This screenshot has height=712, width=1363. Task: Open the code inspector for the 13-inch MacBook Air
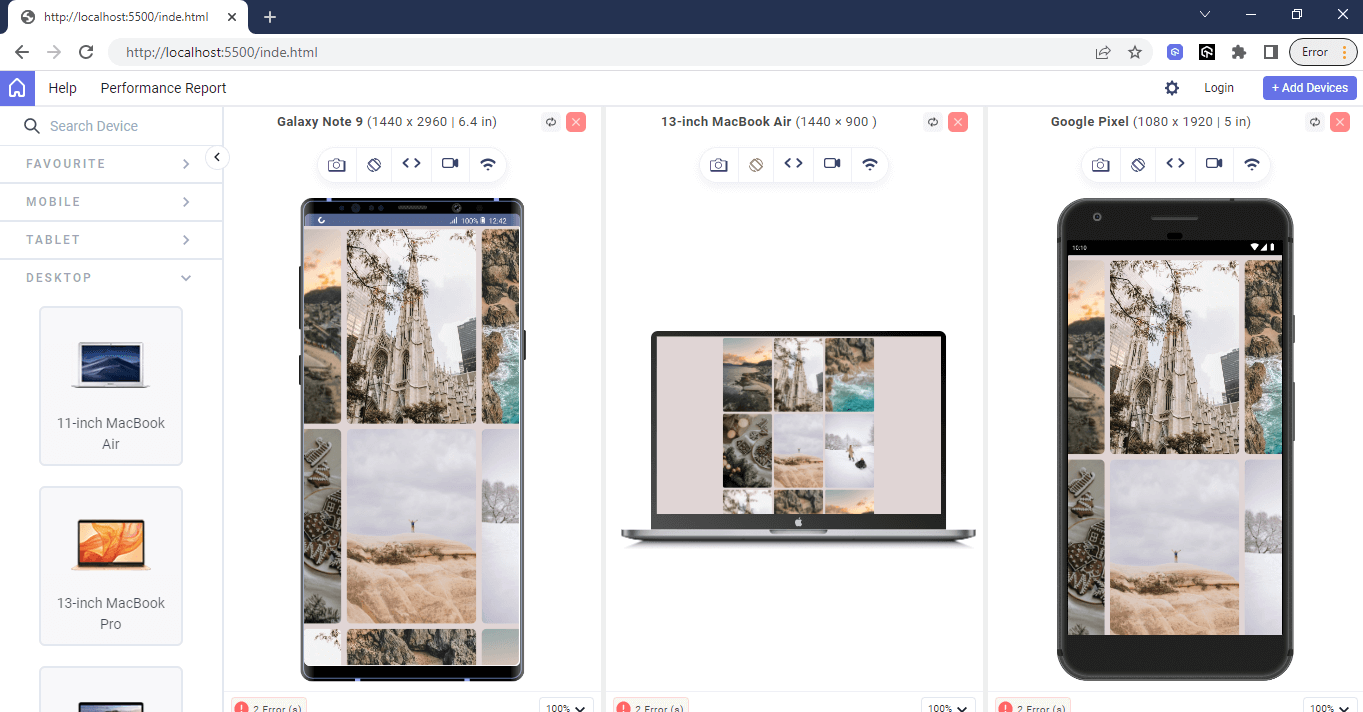pos(793,164)
